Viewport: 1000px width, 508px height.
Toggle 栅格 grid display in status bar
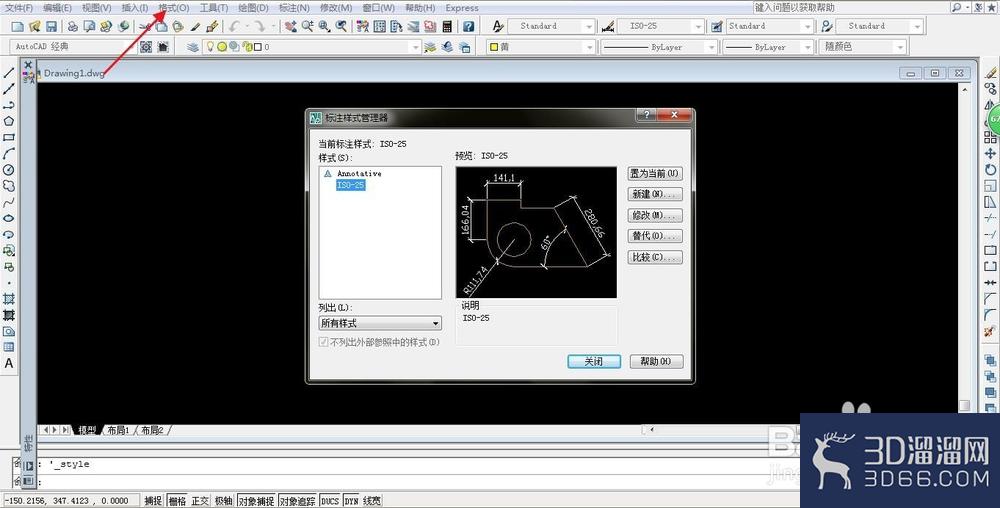[177, 501]
